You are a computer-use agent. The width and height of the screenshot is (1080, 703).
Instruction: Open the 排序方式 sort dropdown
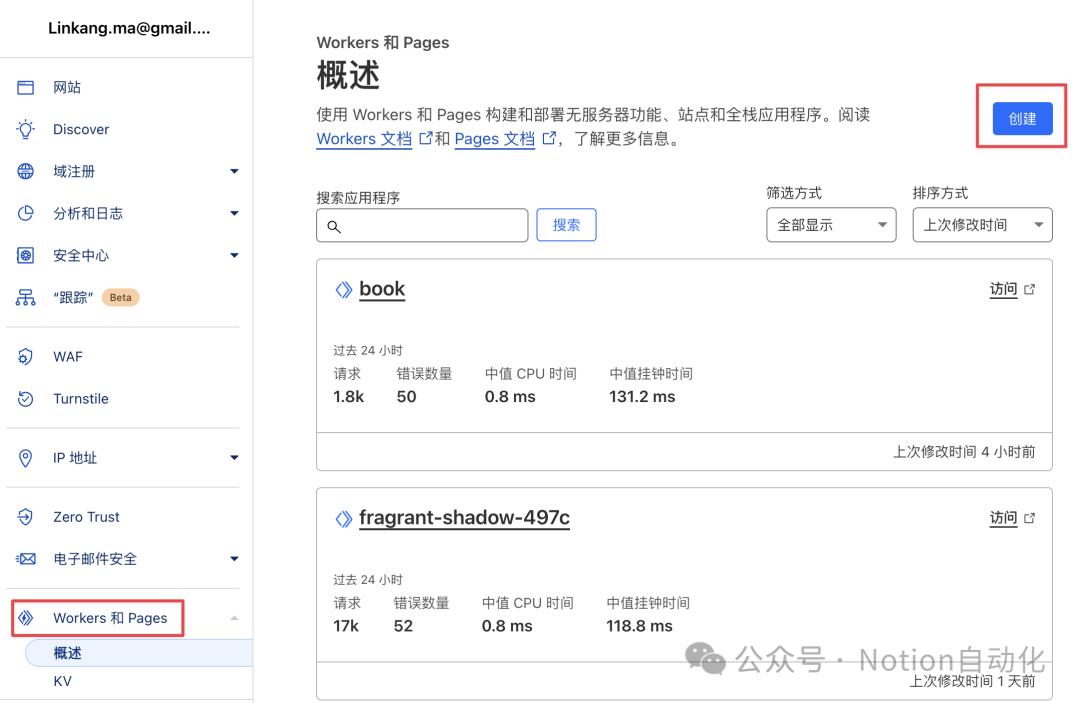[x=982, y=225]
